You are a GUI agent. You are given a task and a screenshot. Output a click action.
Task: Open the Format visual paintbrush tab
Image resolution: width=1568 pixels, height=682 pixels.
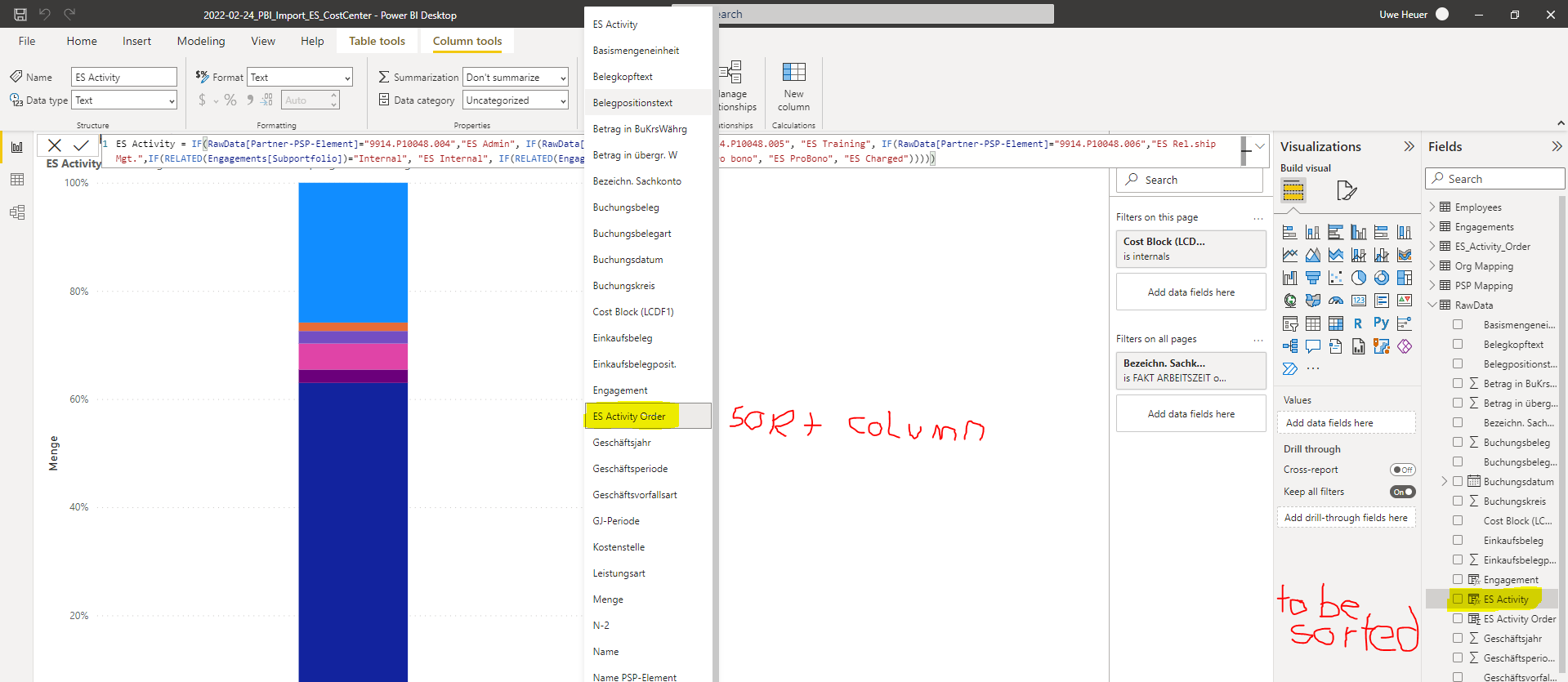pyautogui.click(x=1346, y=191)
